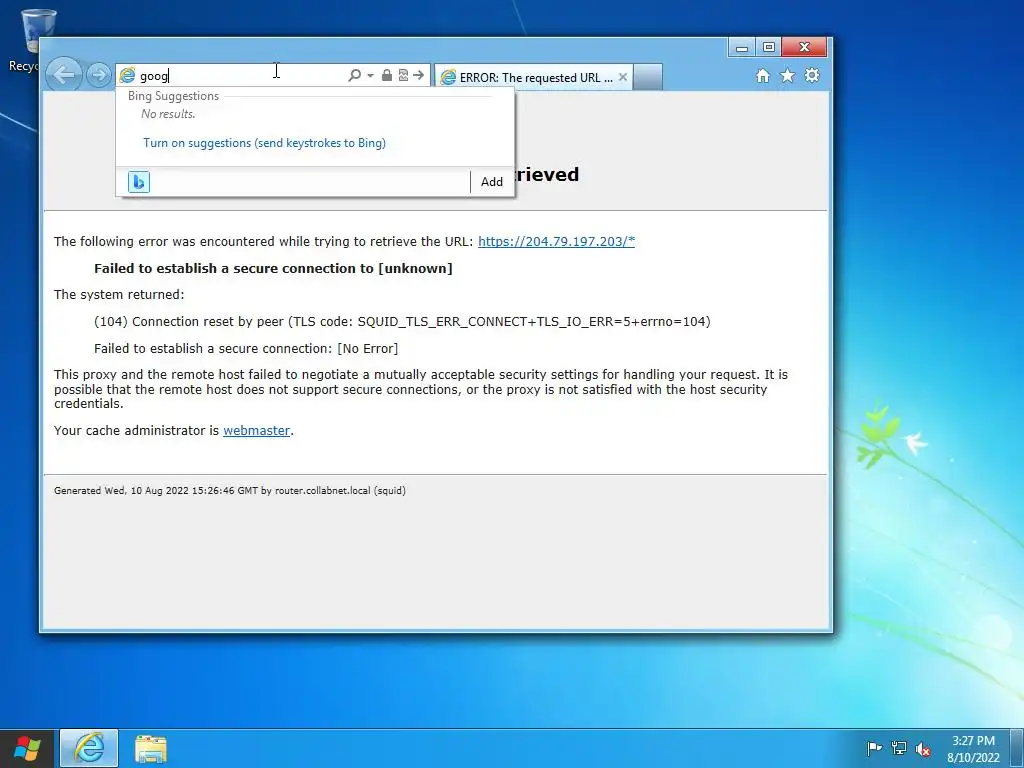Open the Action Center flag tray icon

[x=874, y=748]
